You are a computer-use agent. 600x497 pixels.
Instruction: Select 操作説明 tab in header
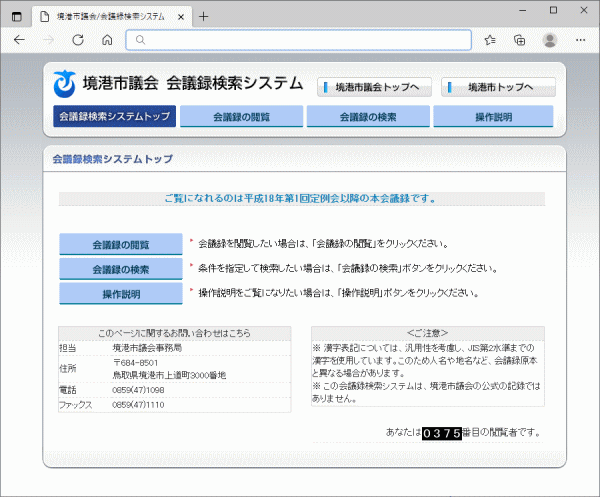point(494,117)
